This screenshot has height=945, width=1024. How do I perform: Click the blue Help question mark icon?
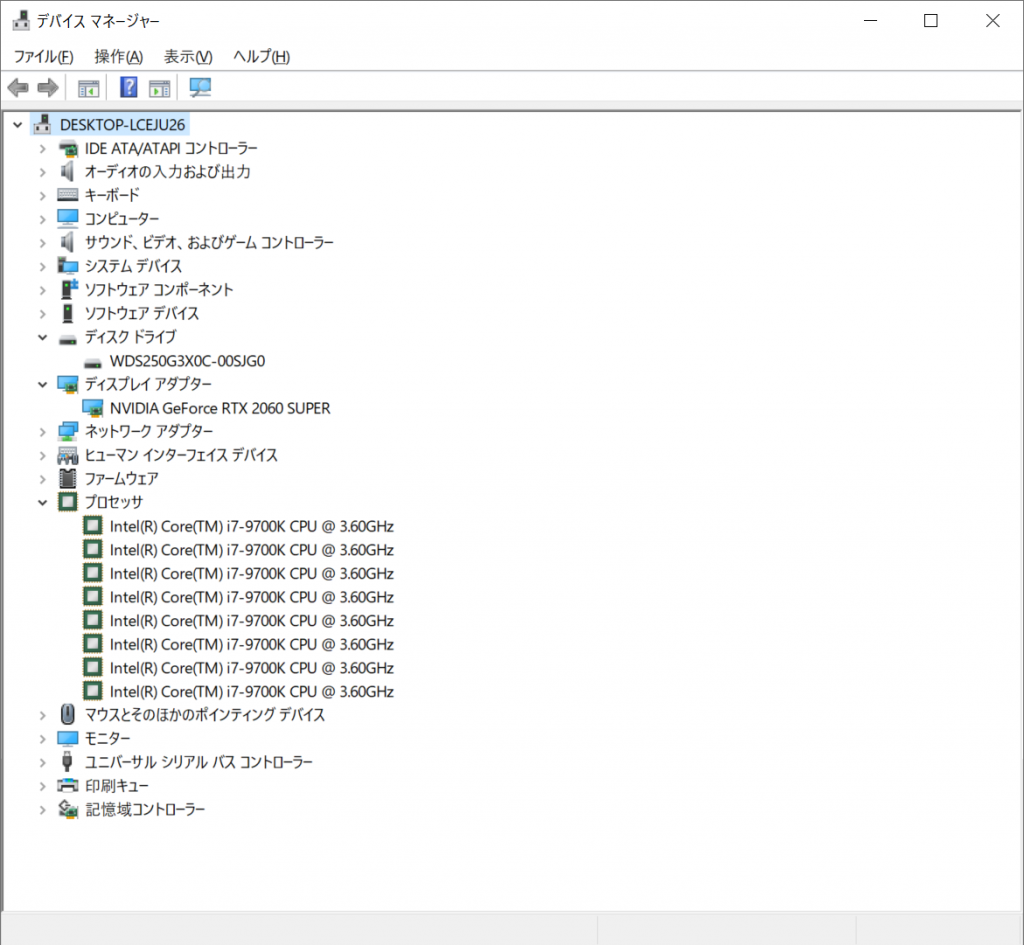(x=129, y=88)
